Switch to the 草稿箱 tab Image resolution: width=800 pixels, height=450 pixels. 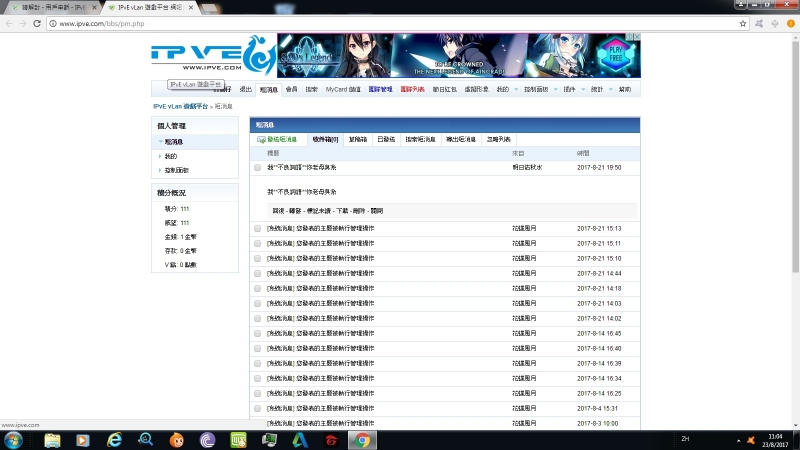(x=358, y=140)
